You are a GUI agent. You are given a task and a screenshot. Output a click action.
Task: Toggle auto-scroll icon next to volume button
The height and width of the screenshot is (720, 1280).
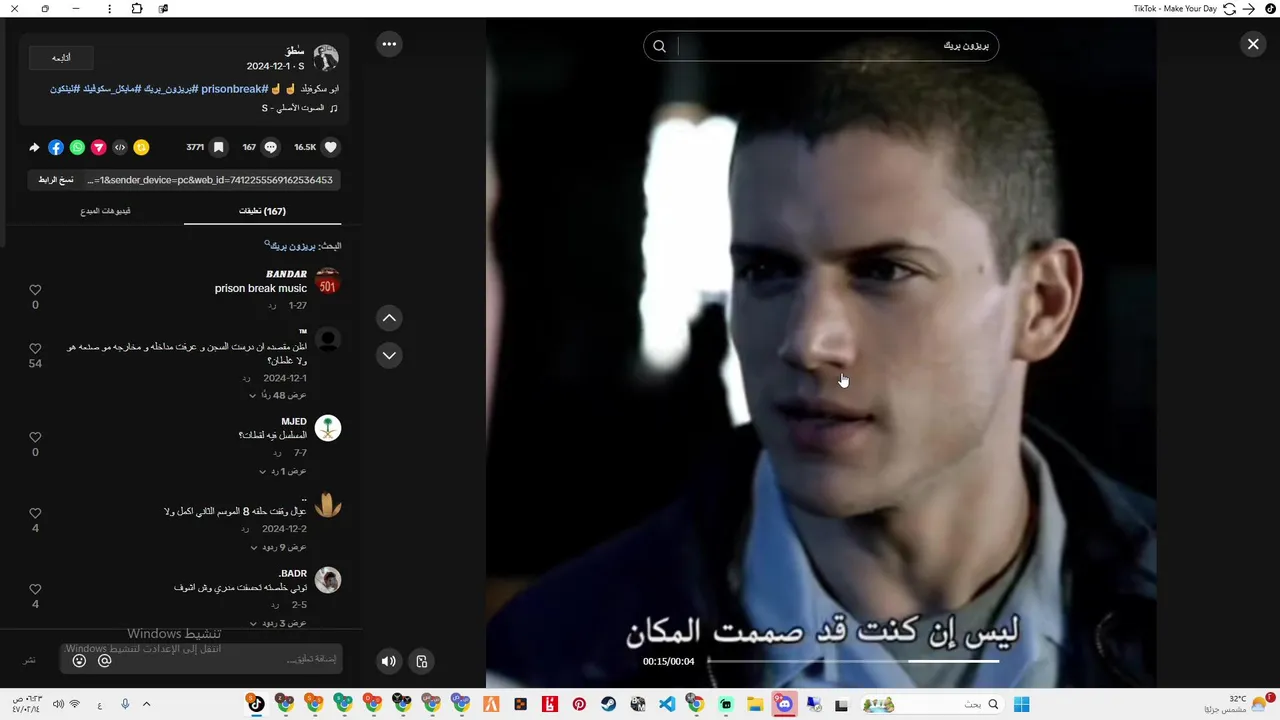[x=421, y=661]
